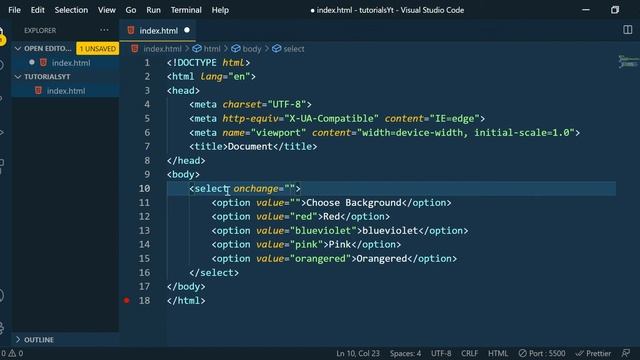Select index.html in TUTORIALSYT folder
Screen dimensions: 640x360
66,91
